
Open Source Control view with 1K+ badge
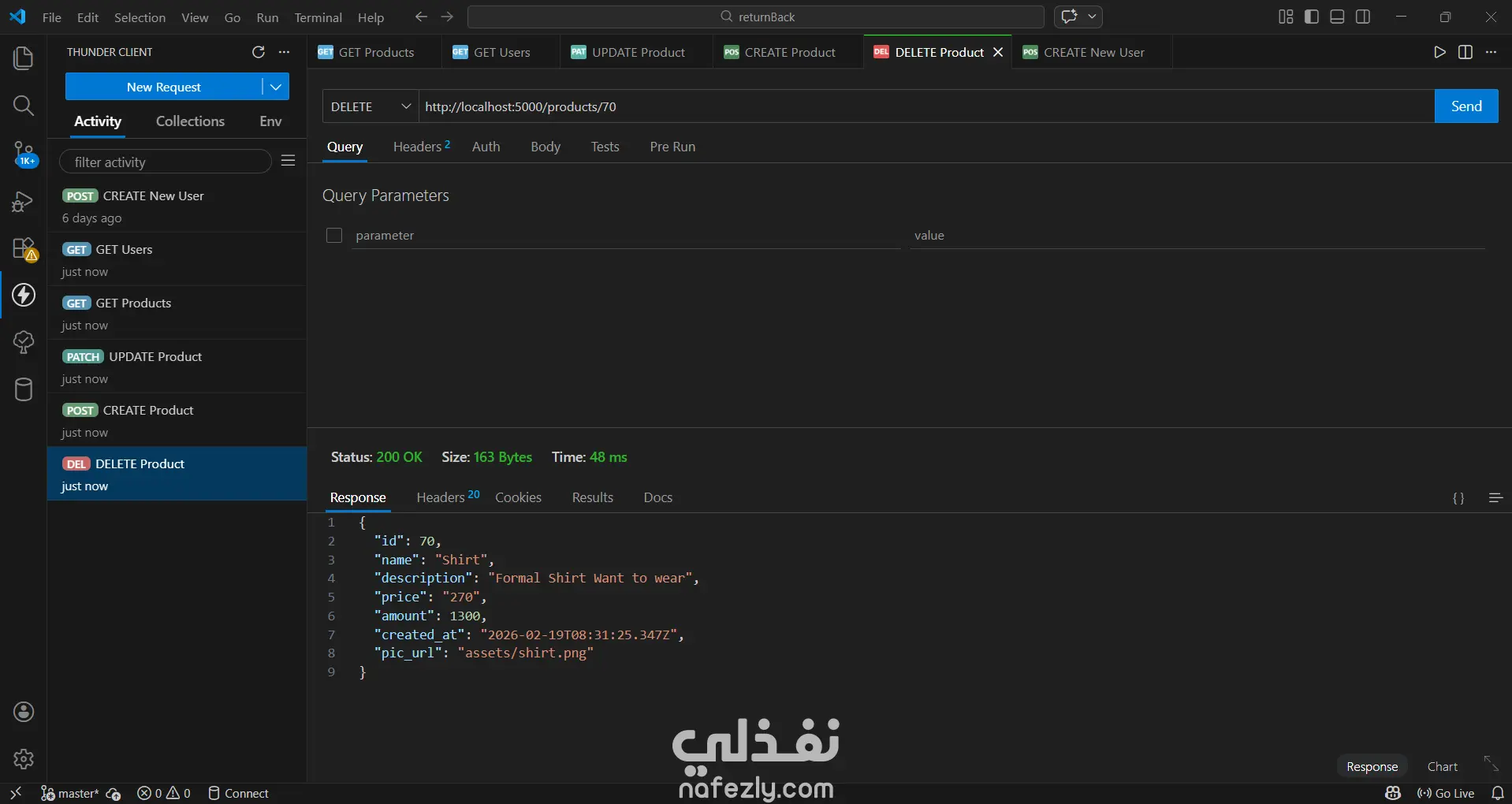pyautogui.click(x=24, y=154)
